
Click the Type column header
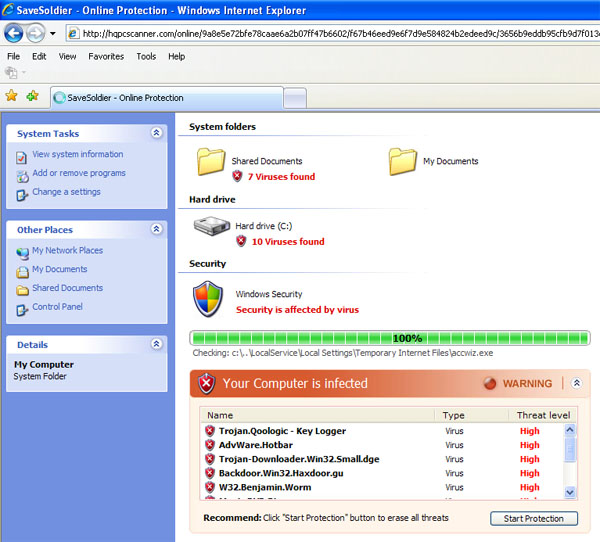click(471, 415)
